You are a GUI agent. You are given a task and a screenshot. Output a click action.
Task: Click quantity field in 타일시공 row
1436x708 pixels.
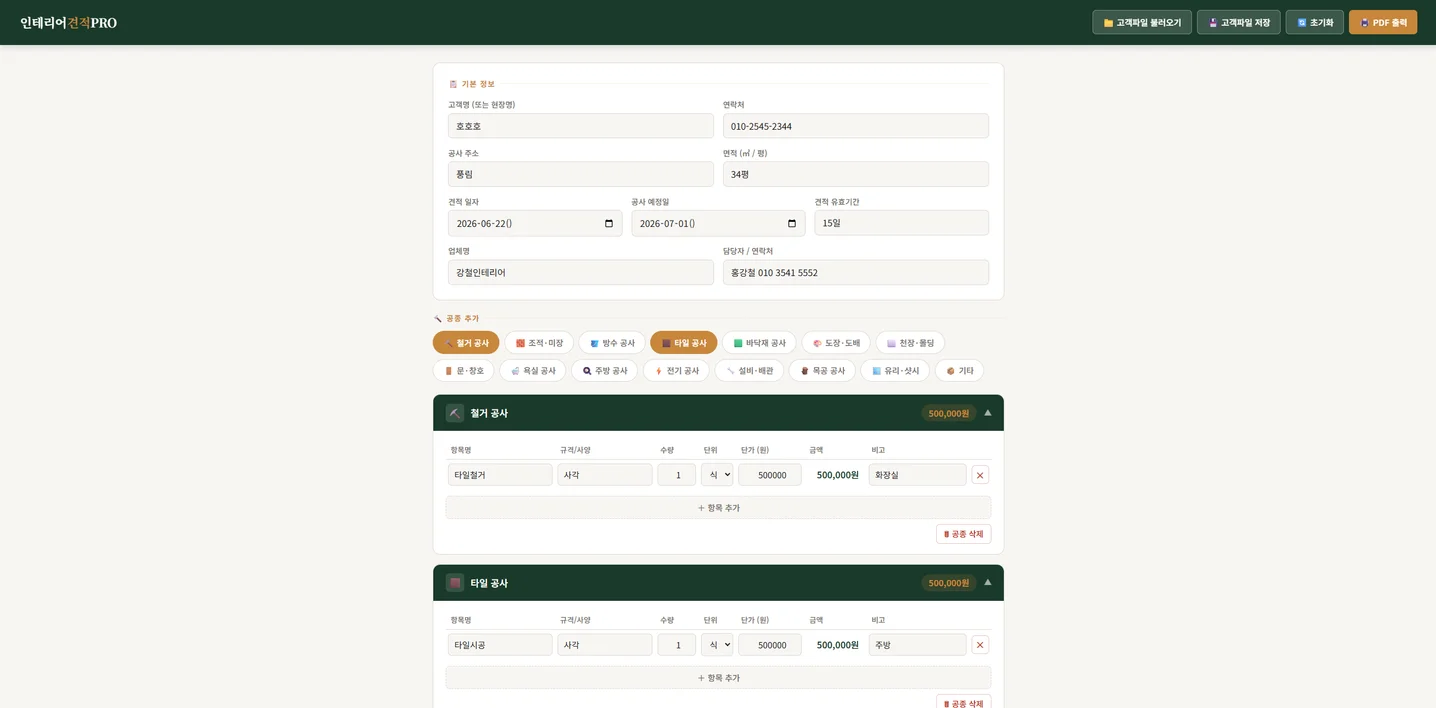tap(676, 645)
